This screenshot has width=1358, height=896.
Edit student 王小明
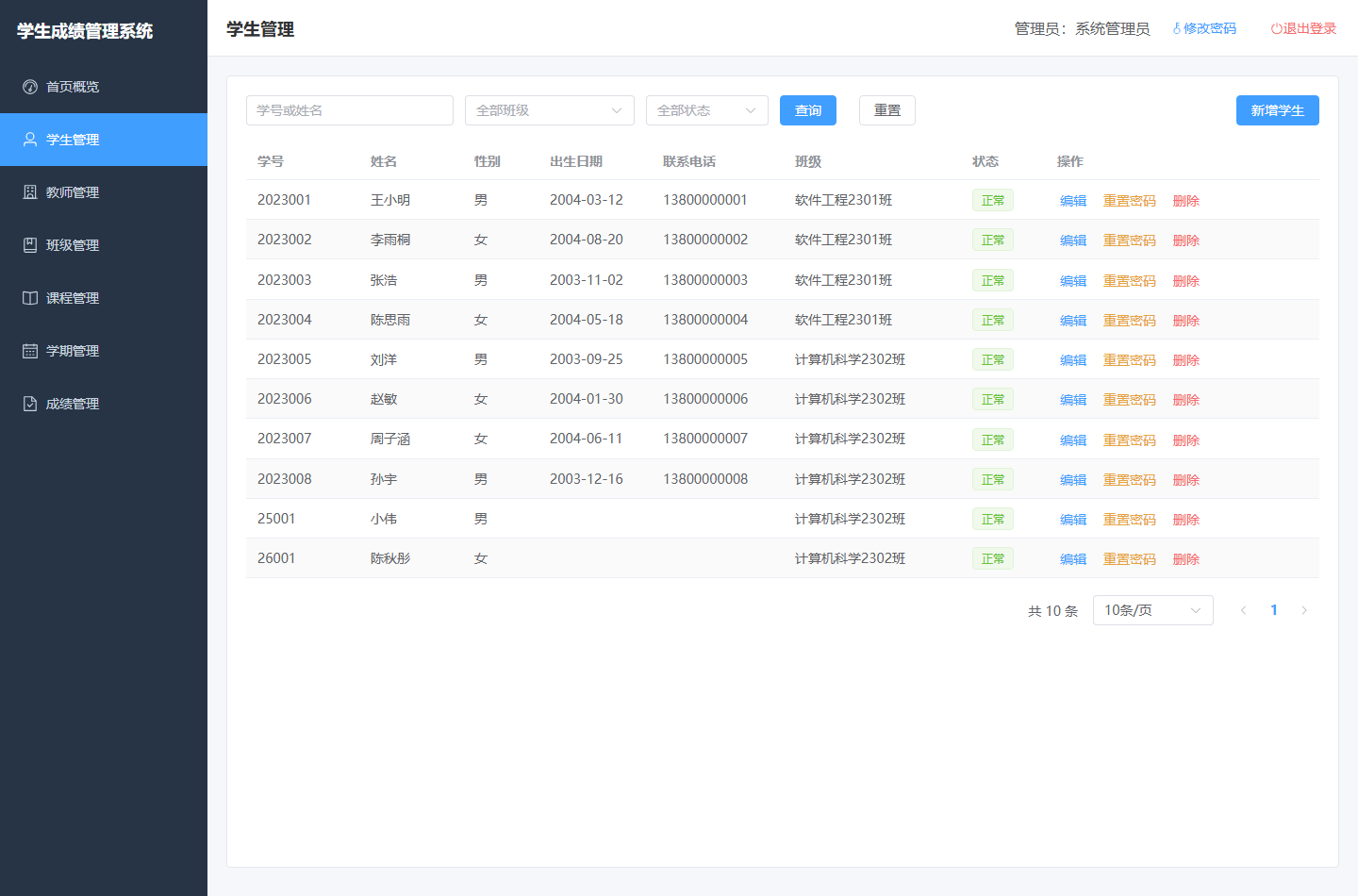click(x=1073, y=201)
